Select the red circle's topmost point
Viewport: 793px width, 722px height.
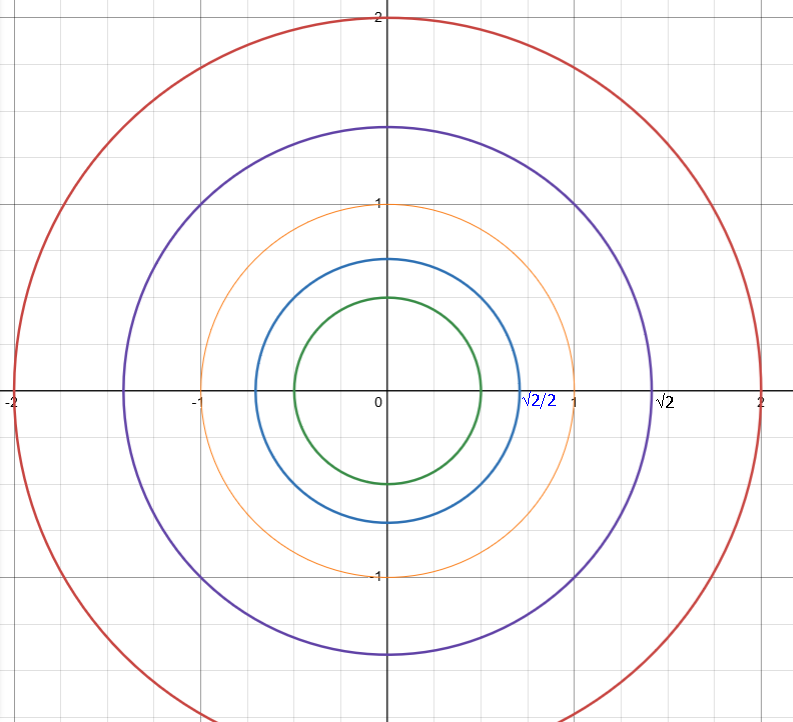pos(387,18)
